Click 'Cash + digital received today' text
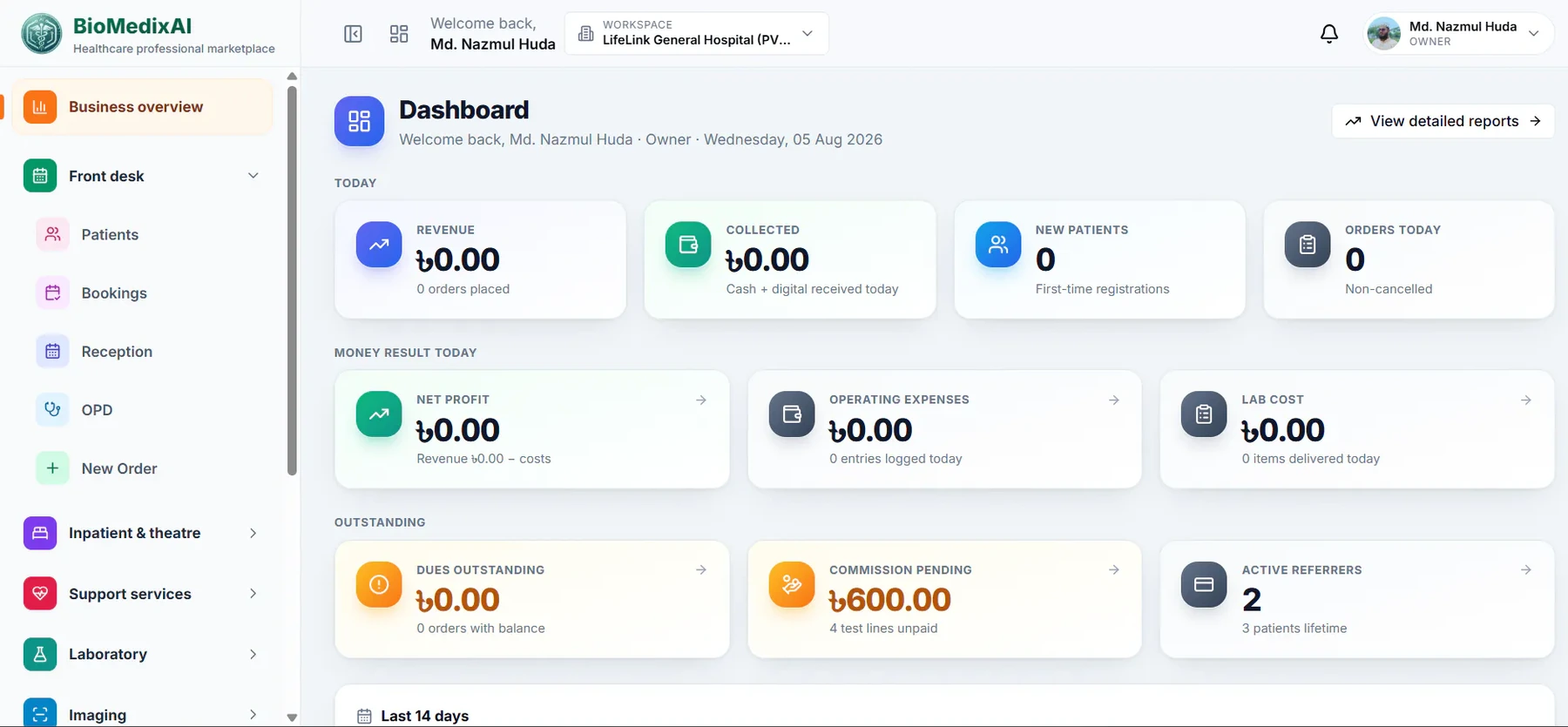Image resolution: width=1568 pixels, height=727 pixels. [812, 289]
